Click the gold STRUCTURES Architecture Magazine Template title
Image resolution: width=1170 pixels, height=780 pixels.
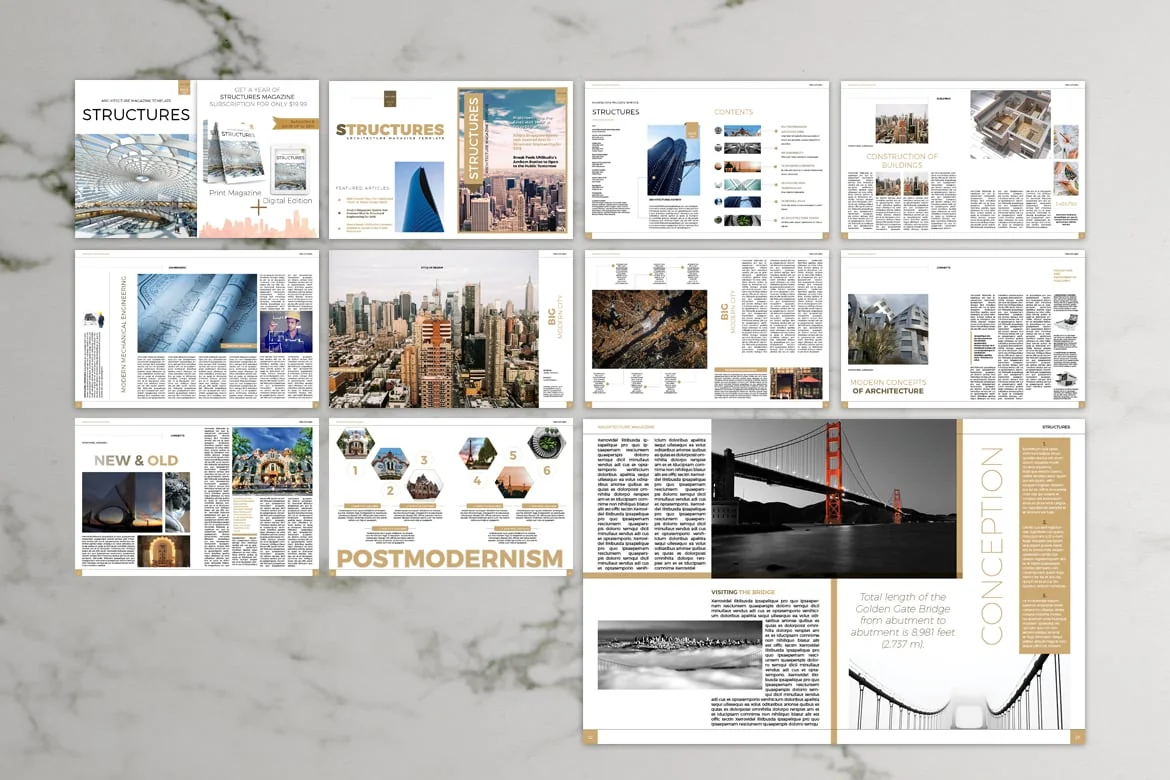390,131
